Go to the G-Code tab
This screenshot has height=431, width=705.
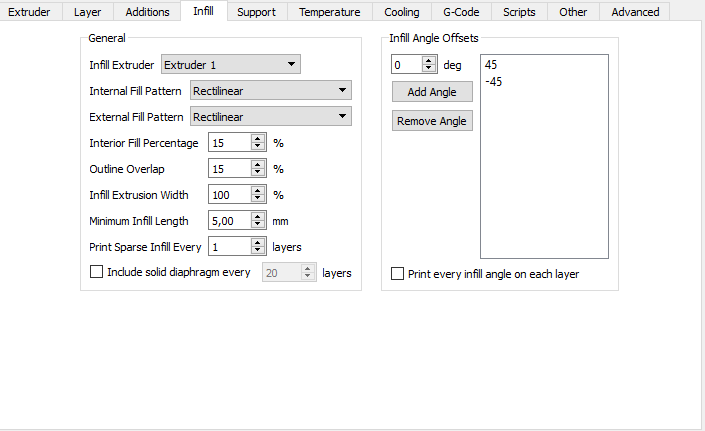460,12
